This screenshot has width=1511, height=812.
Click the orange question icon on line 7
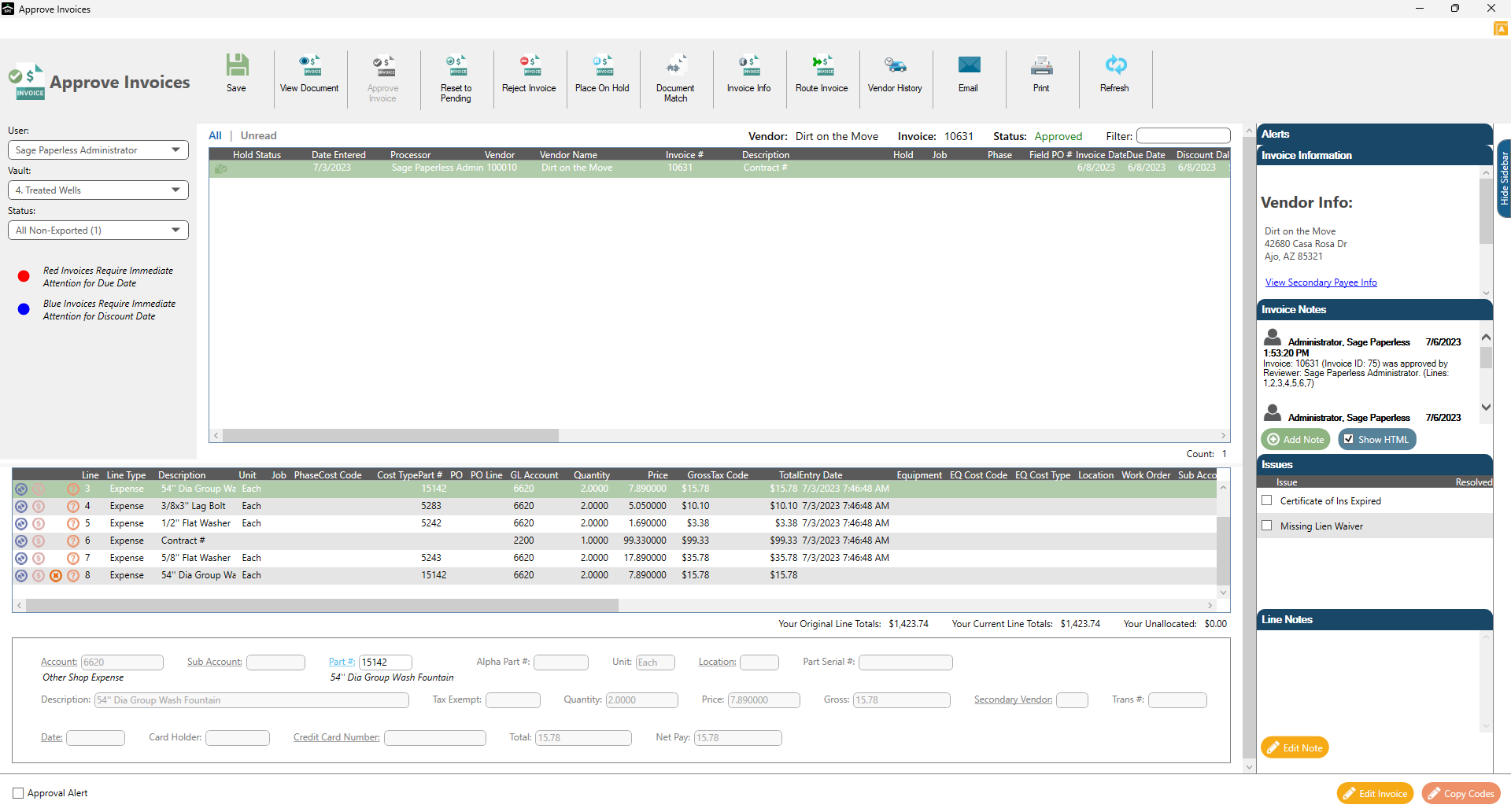[73, 558]
